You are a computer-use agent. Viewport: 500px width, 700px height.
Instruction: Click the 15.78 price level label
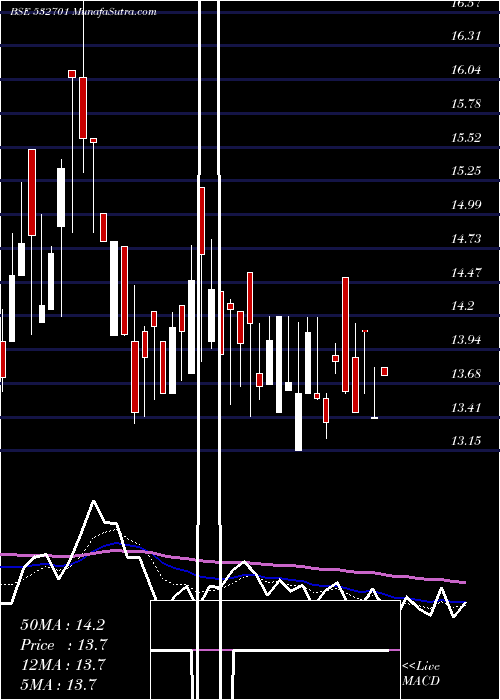click(466, 104)
